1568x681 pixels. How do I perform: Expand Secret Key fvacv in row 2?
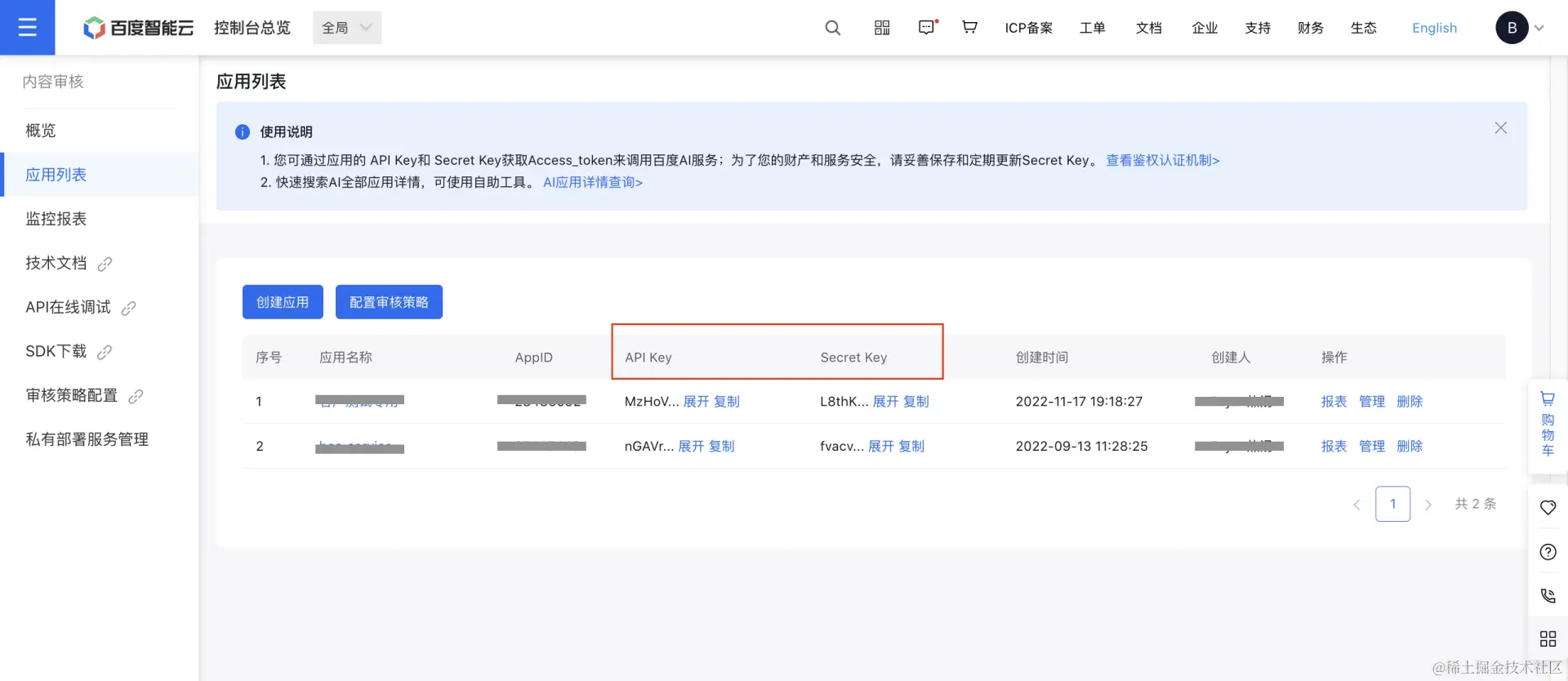(x=880, y=447)
